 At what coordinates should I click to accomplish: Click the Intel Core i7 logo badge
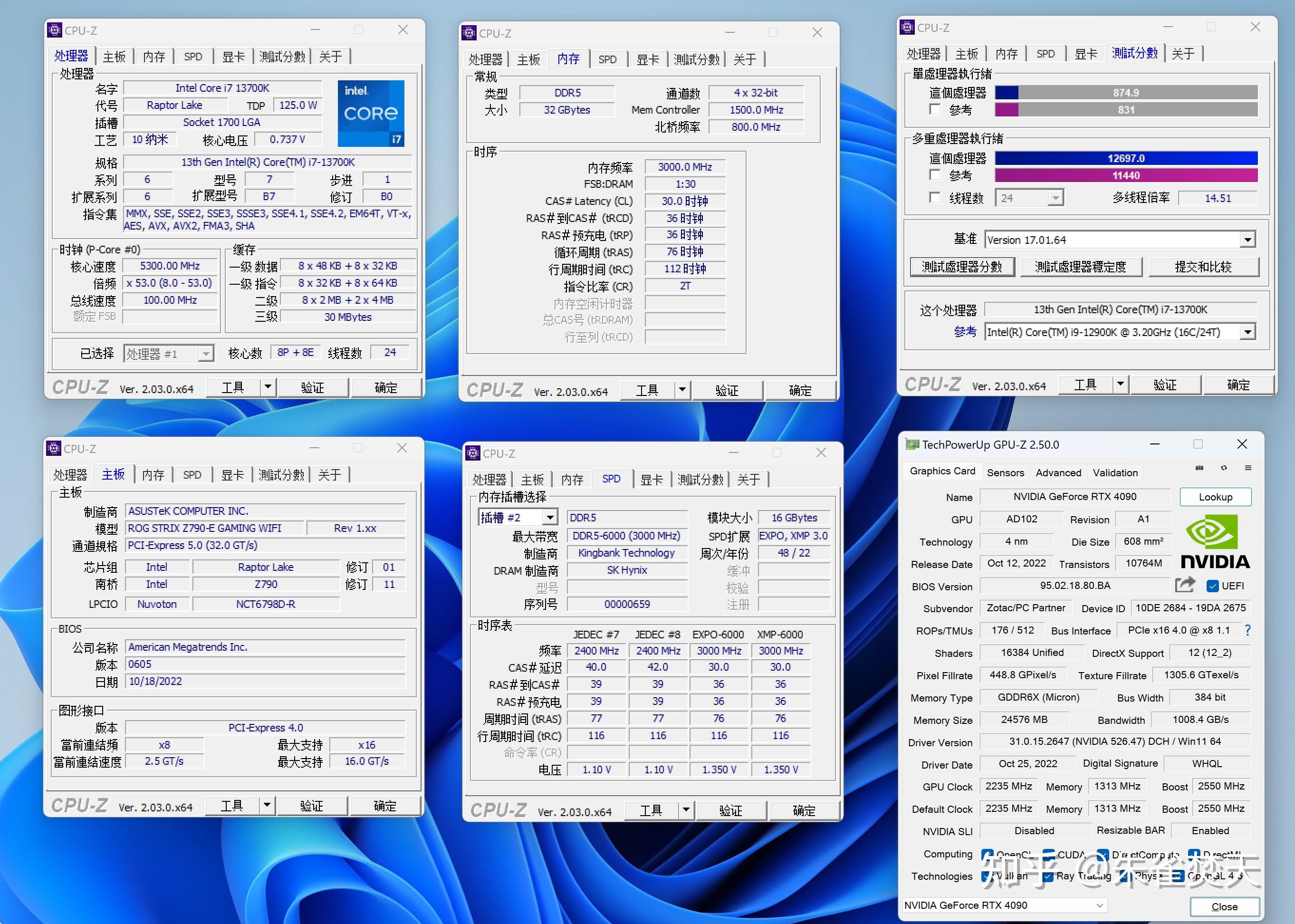pos(371,113)
